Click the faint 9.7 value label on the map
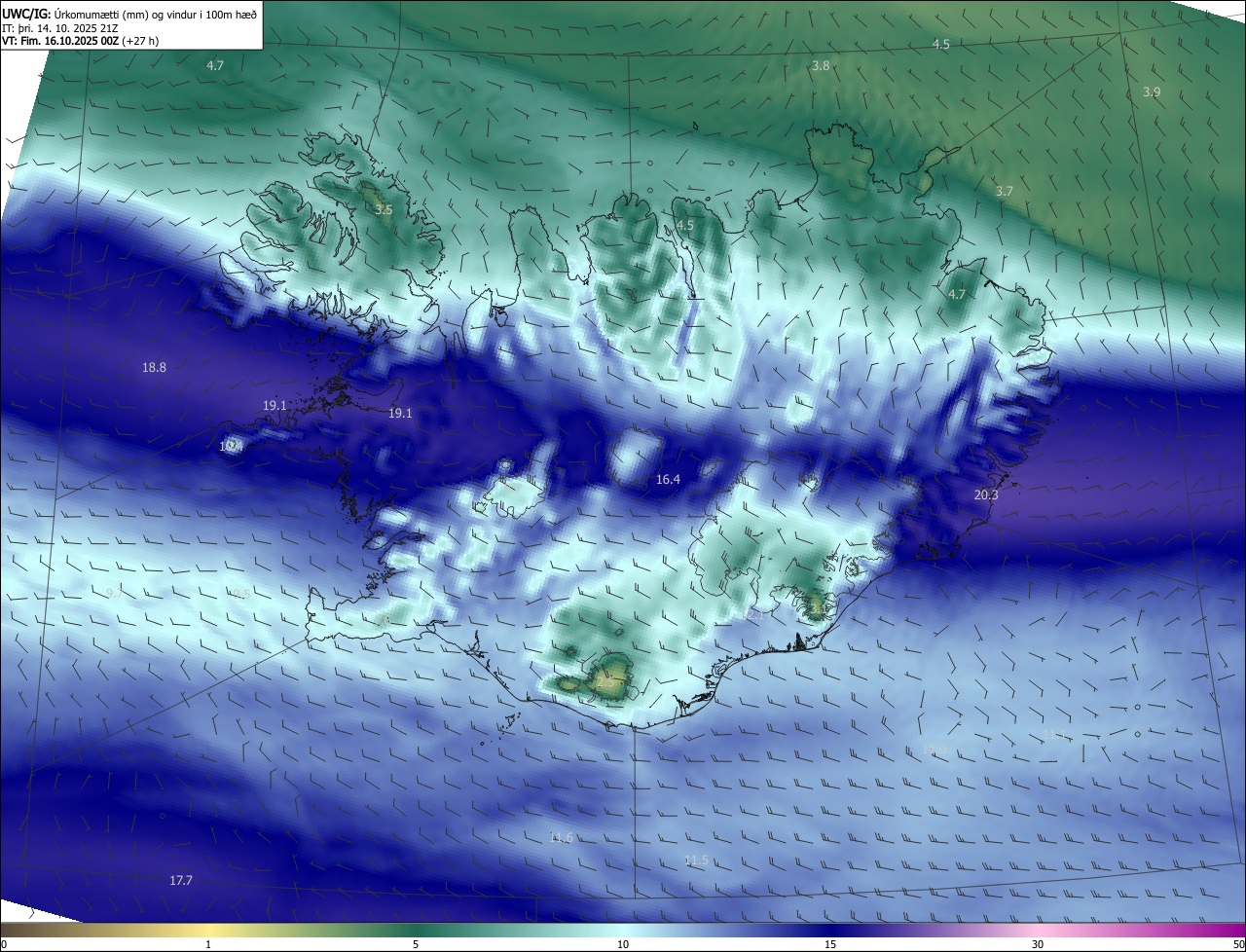 [114, 594]
